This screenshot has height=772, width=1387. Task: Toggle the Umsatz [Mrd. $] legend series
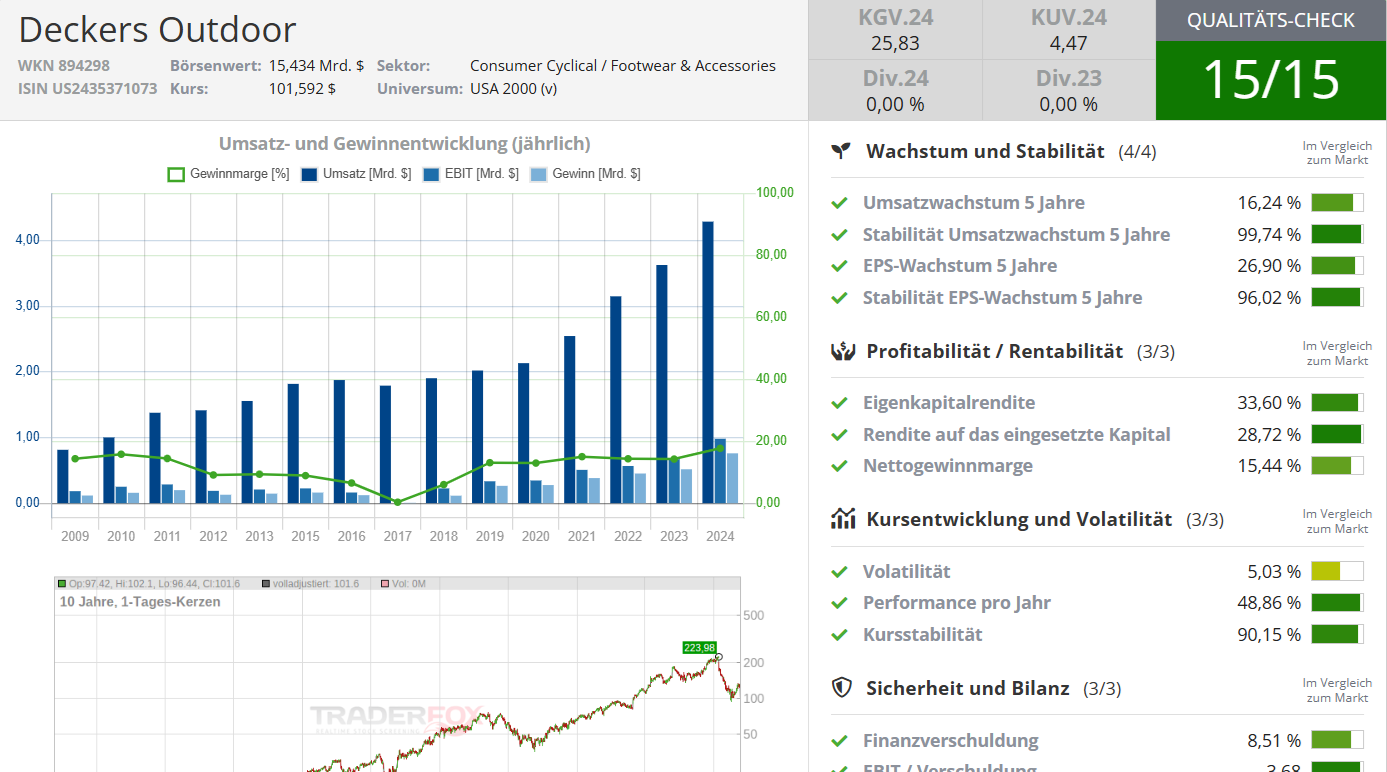[x=356, y=174]
